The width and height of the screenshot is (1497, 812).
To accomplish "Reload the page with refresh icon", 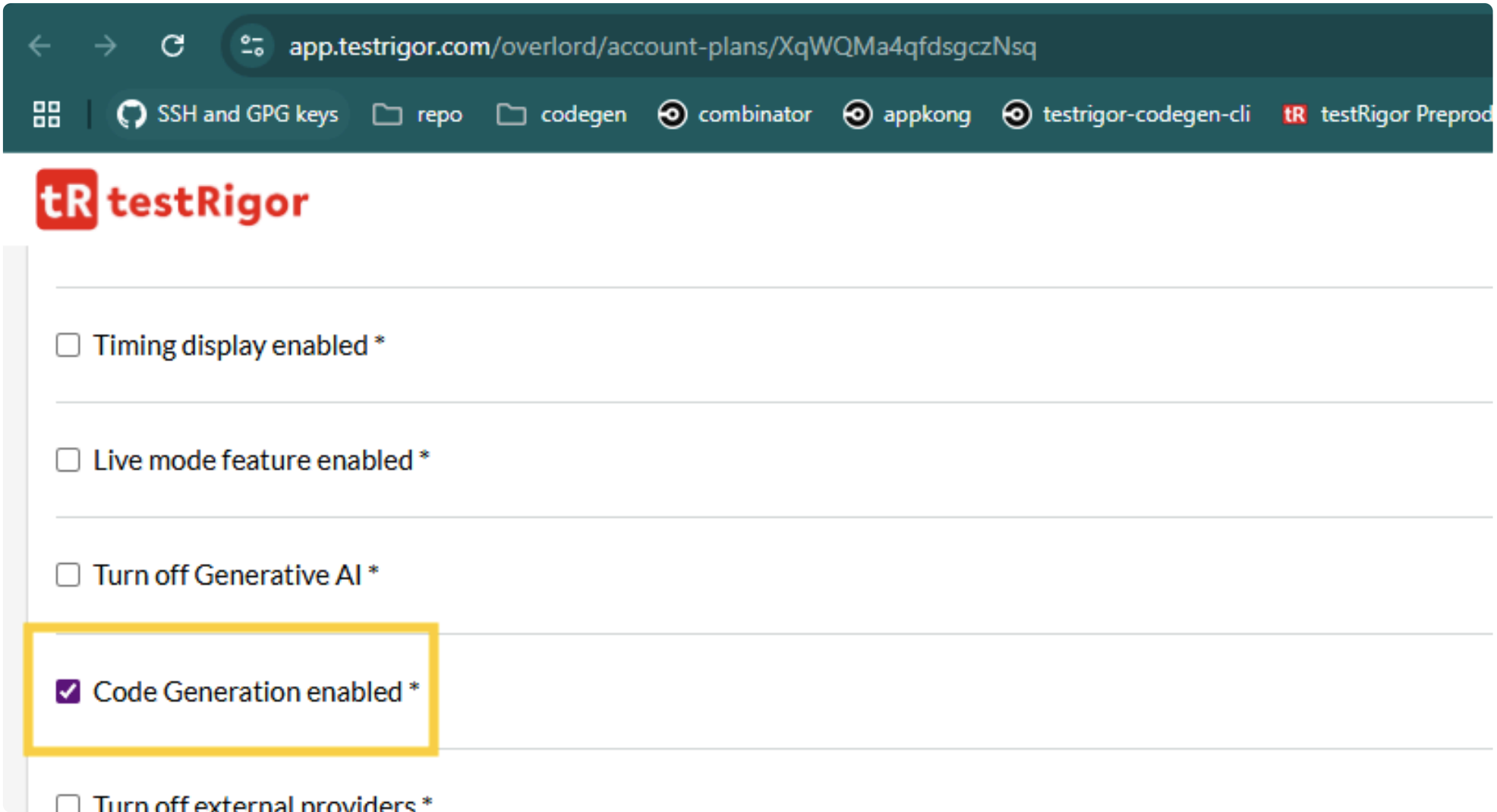I will click(x=172, y=46).
